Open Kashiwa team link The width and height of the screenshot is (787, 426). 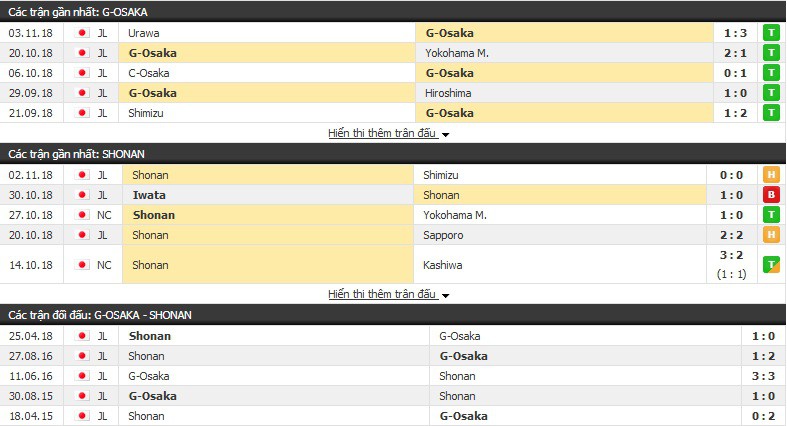442,265
